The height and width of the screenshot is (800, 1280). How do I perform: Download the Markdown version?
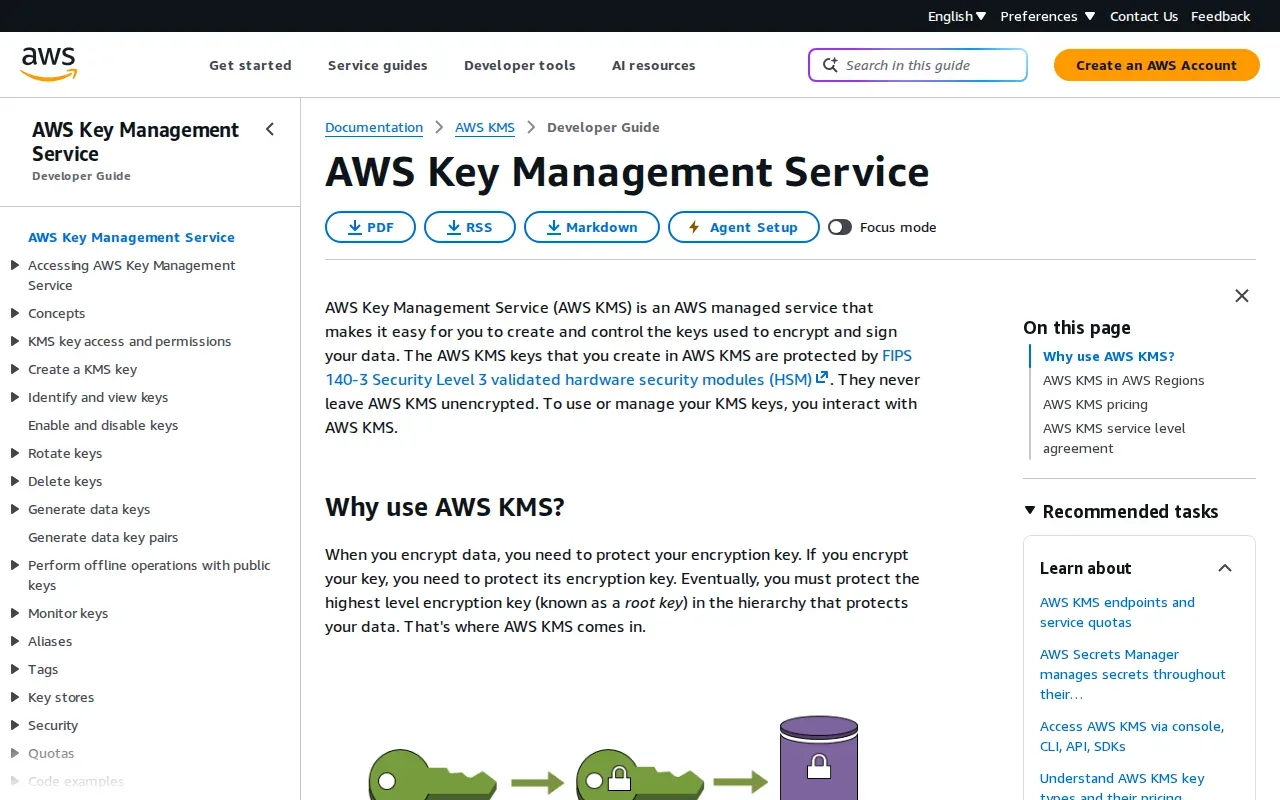point(592,227)
